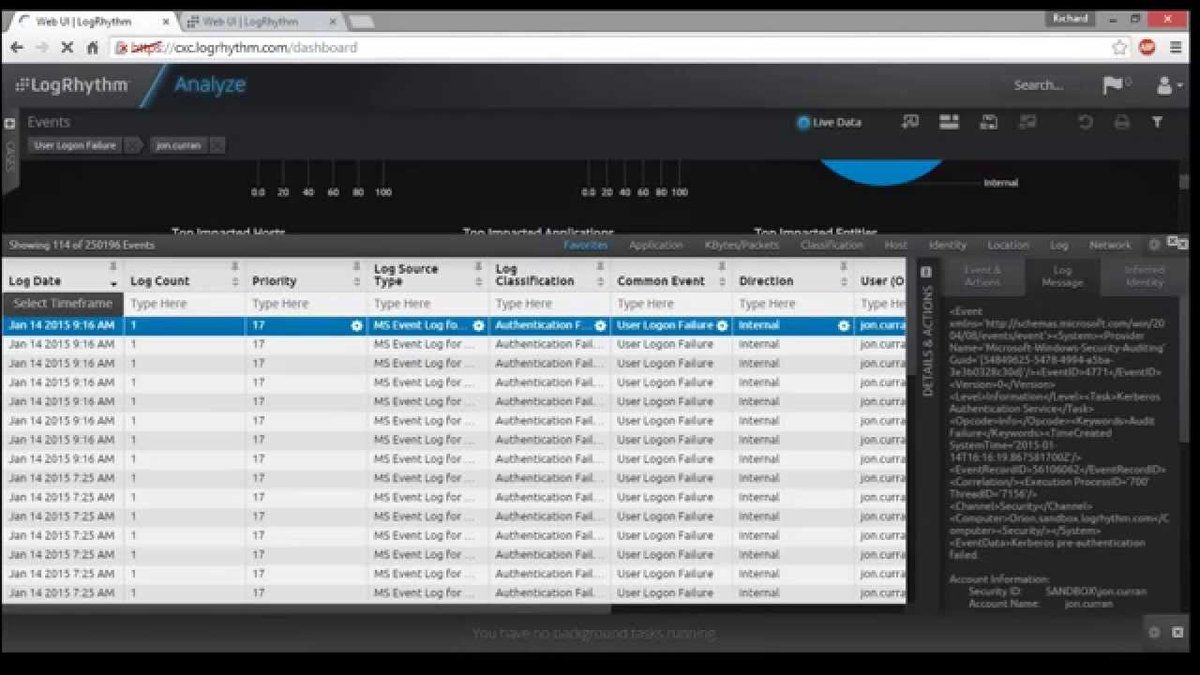Screen dimensions: 1200x675
Task: Open the Select Timeframe filter
Action: [63, 304]
